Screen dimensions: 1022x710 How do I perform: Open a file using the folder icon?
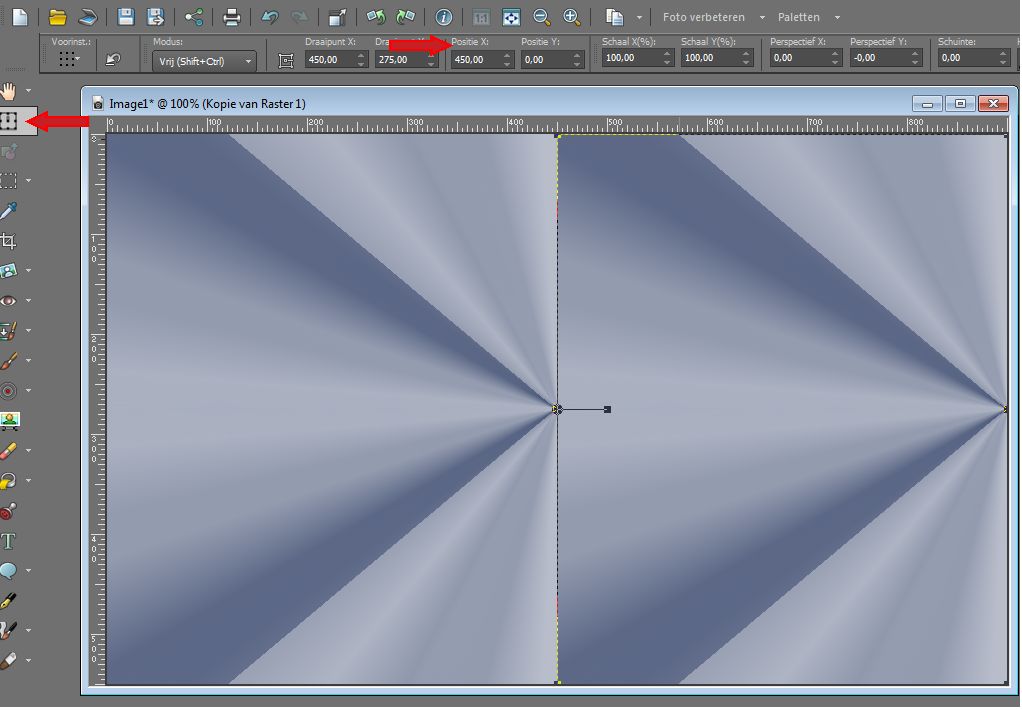57,17
